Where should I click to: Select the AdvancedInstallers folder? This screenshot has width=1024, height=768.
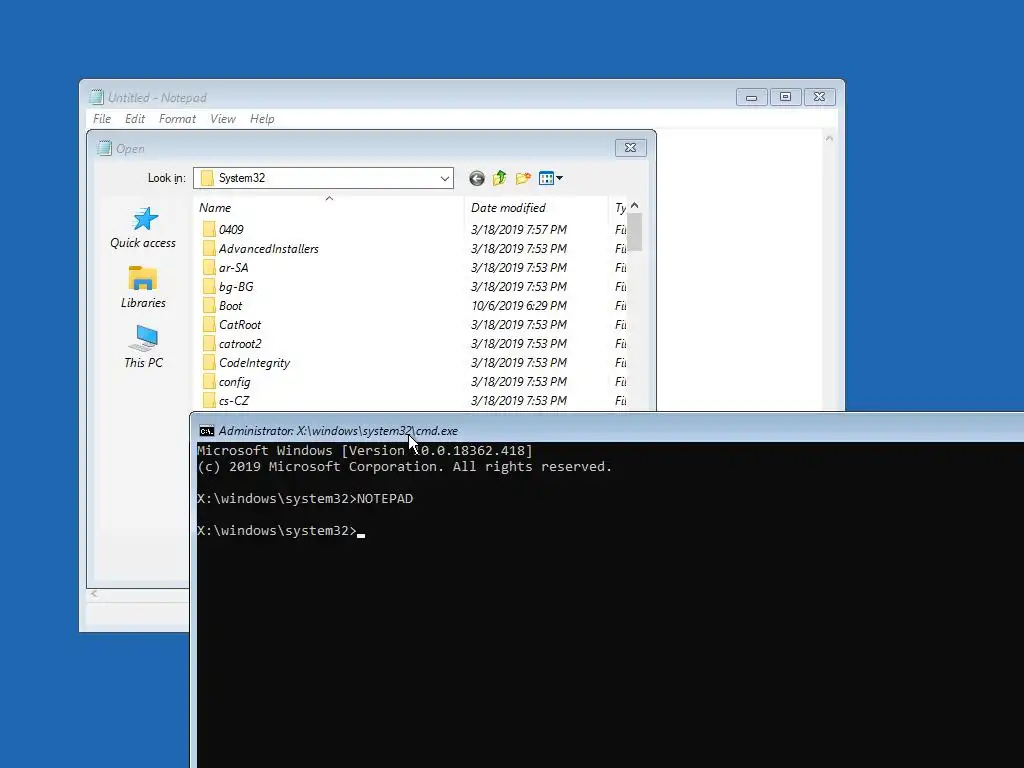coord(268,248)
